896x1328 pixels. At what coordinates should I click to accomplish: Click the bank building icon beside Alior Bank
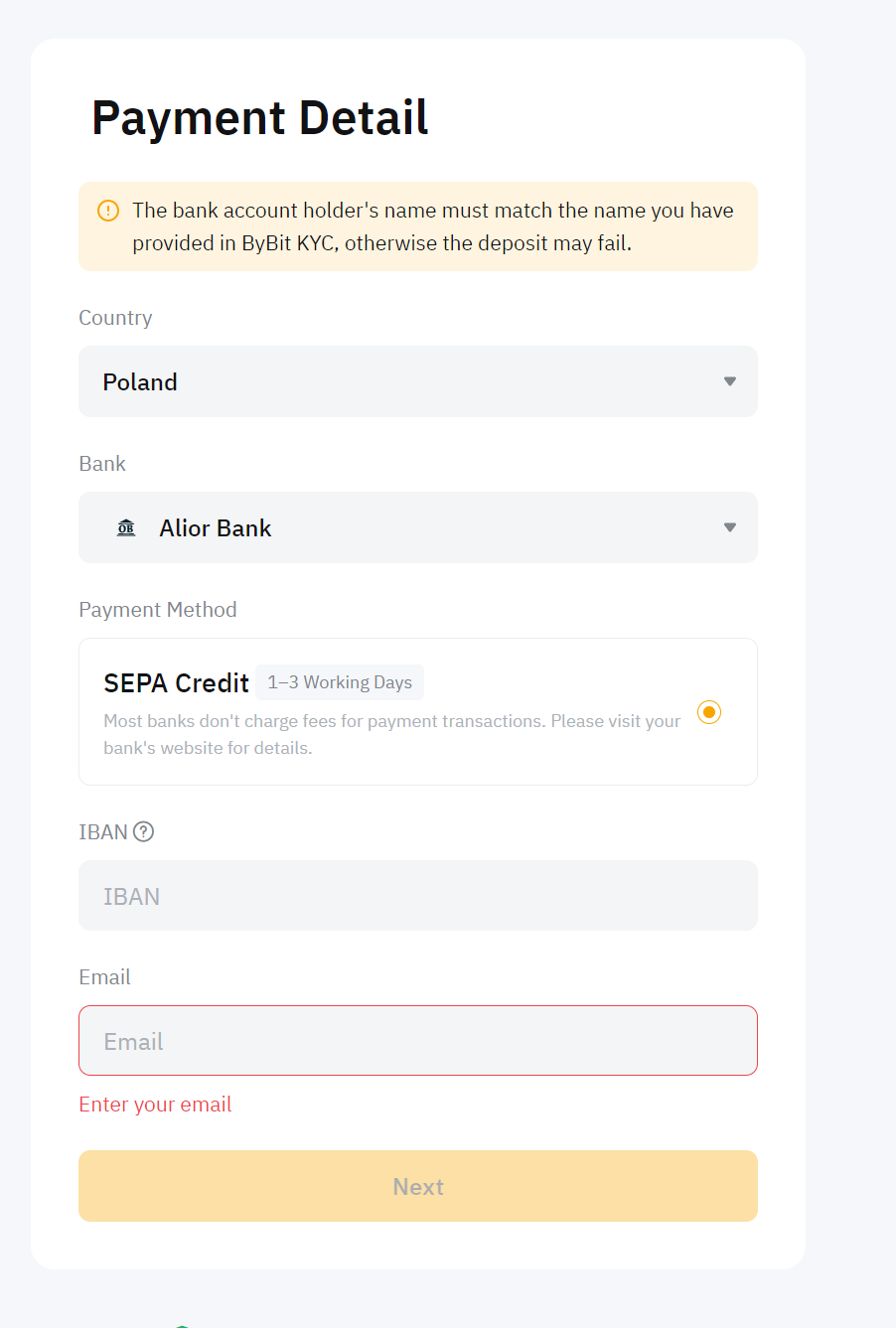click(126, 527)
